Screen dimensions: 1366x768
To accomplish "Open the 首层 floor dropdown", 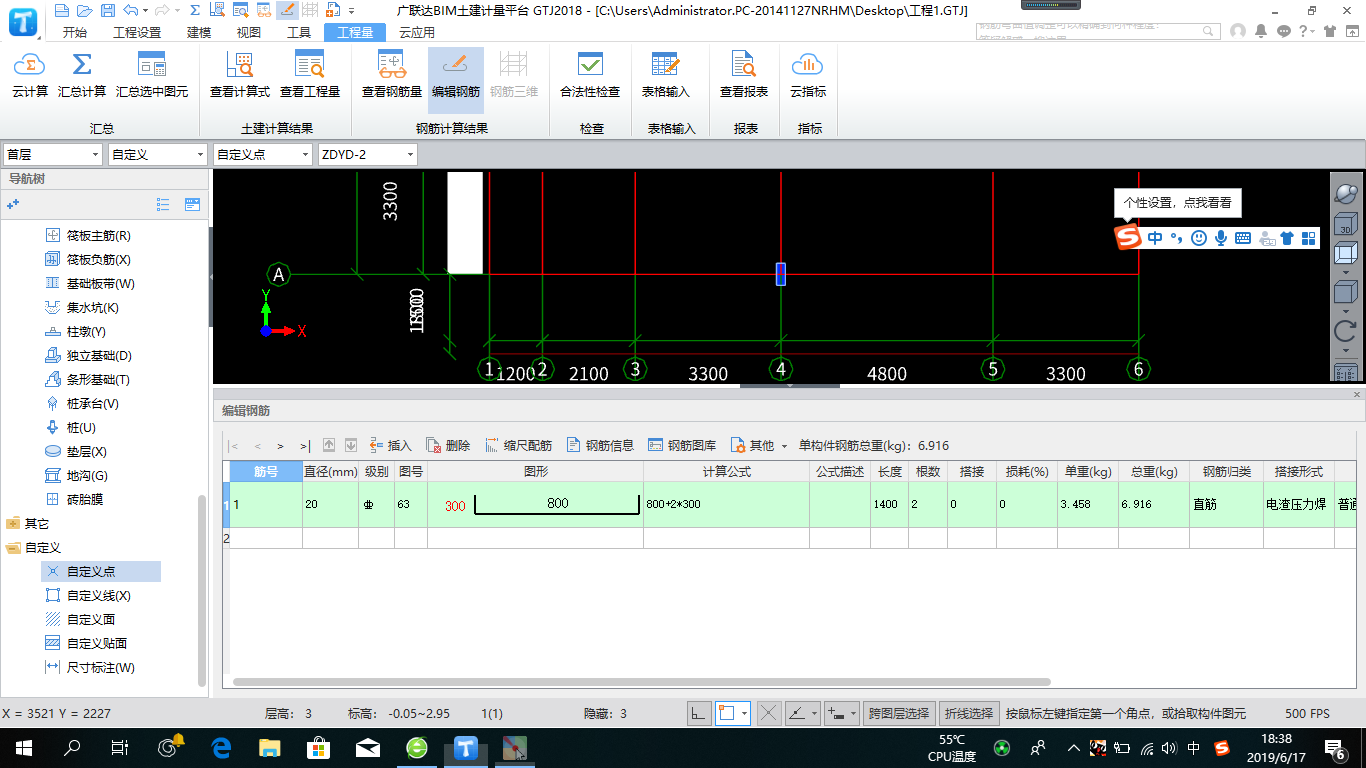I will [x=53, y=154].
